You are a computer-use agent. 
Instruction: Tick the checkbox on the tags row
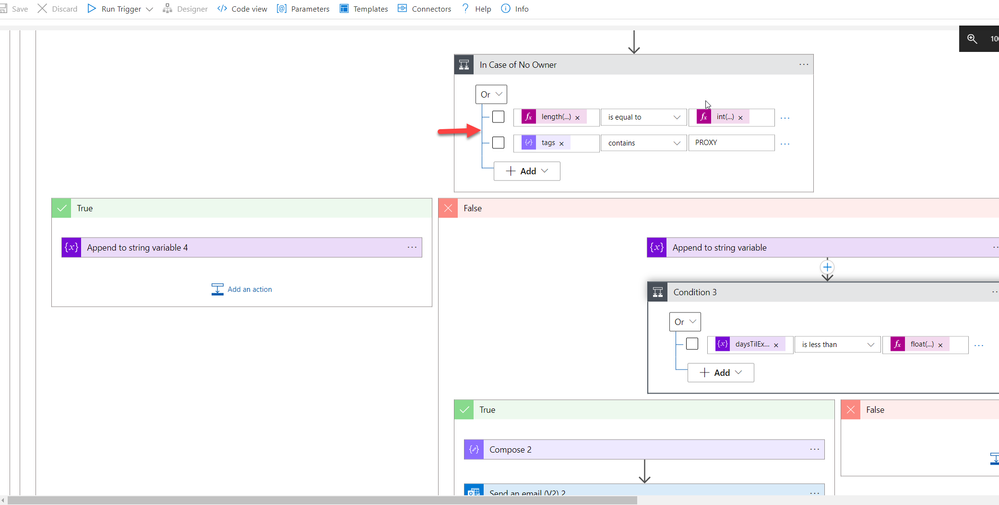click(x=498, y=143)
